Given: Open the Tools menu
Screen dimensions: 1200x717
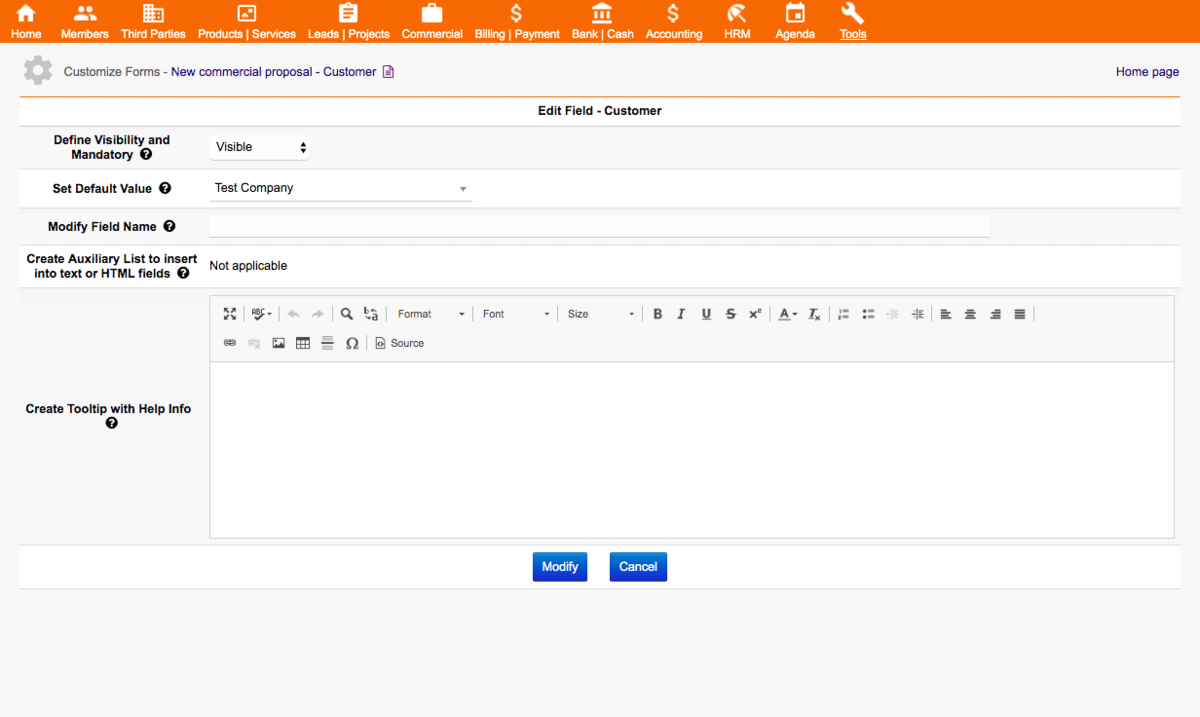Looking at the screenshot, I should click(x=852, y=21).
